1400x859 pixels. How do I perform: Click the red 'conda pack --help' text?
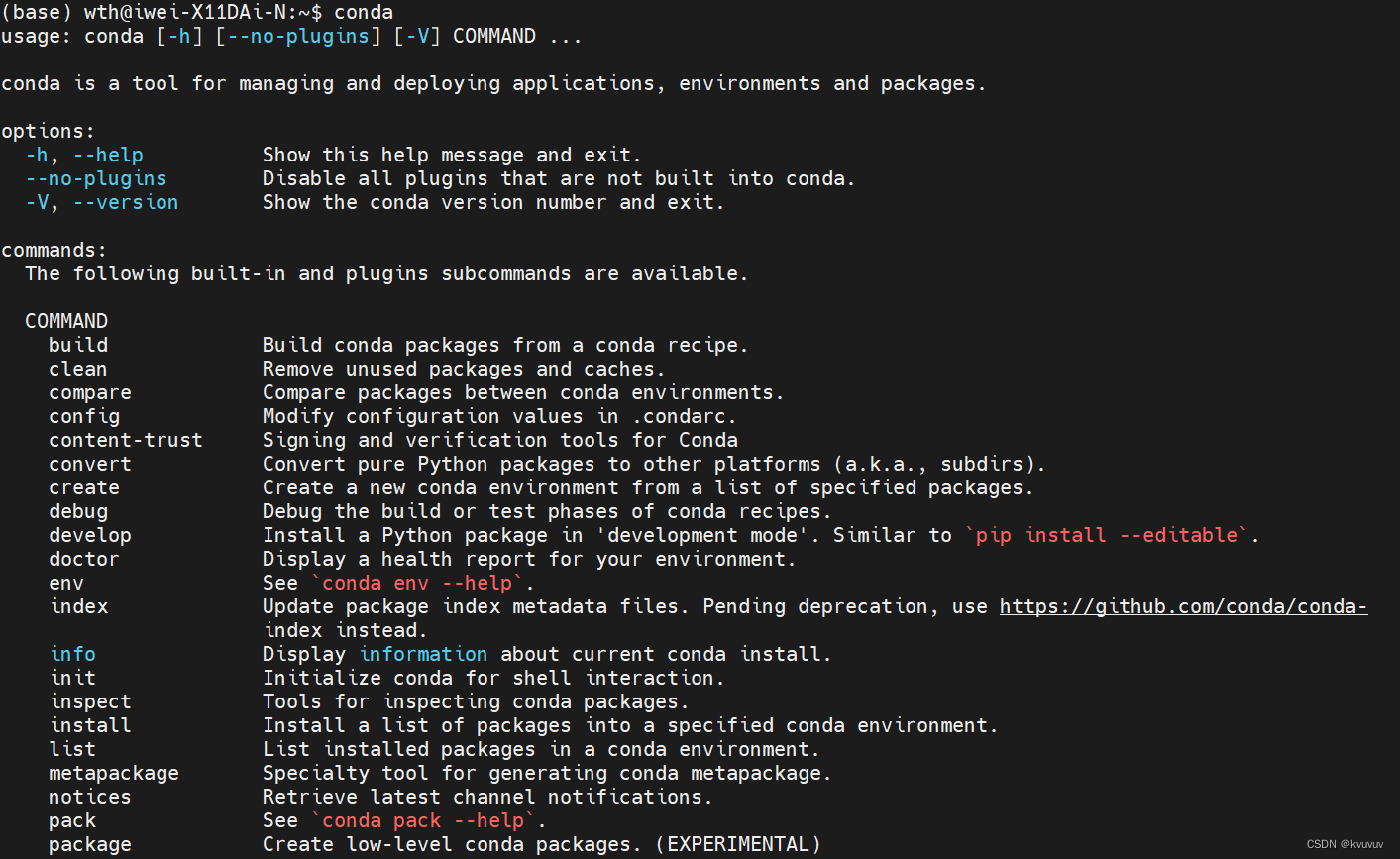pyautogui.click(x=423, y=821)
